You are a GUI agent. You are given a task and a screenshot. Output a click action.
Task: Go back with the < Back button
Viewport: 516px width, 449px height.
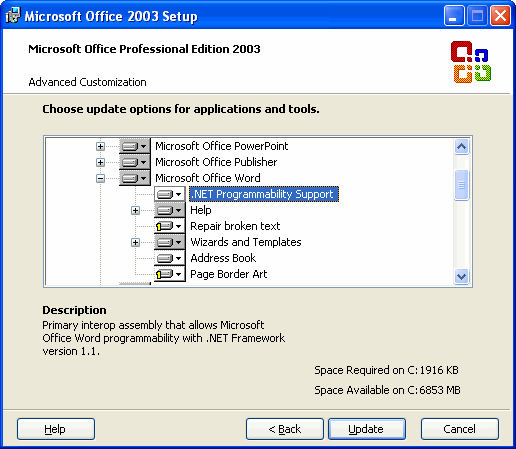(x=285, y=429)
